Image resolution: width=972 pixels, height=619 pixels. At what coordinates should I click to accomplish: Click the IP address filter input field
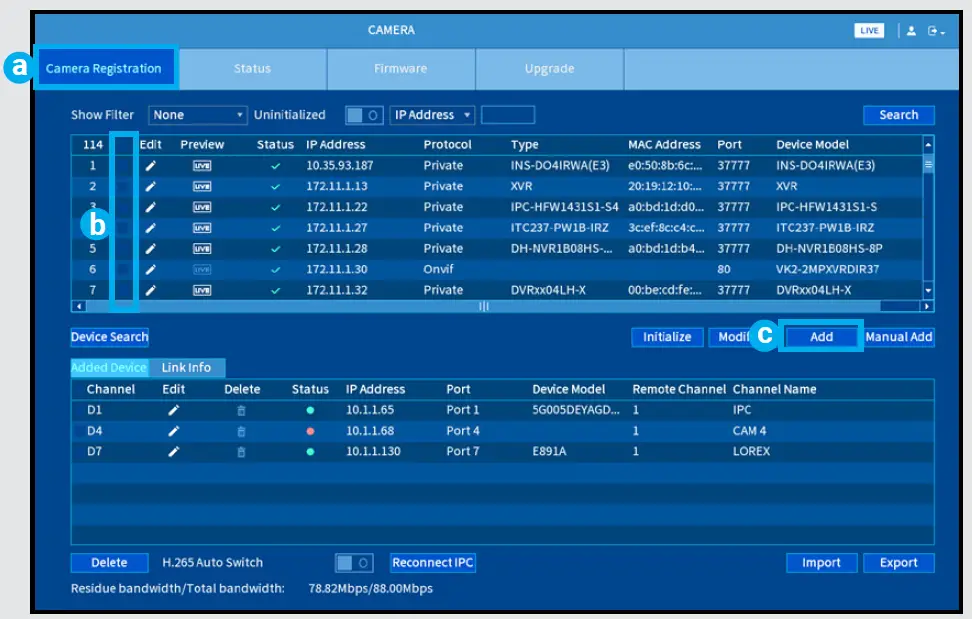point(507,115)
